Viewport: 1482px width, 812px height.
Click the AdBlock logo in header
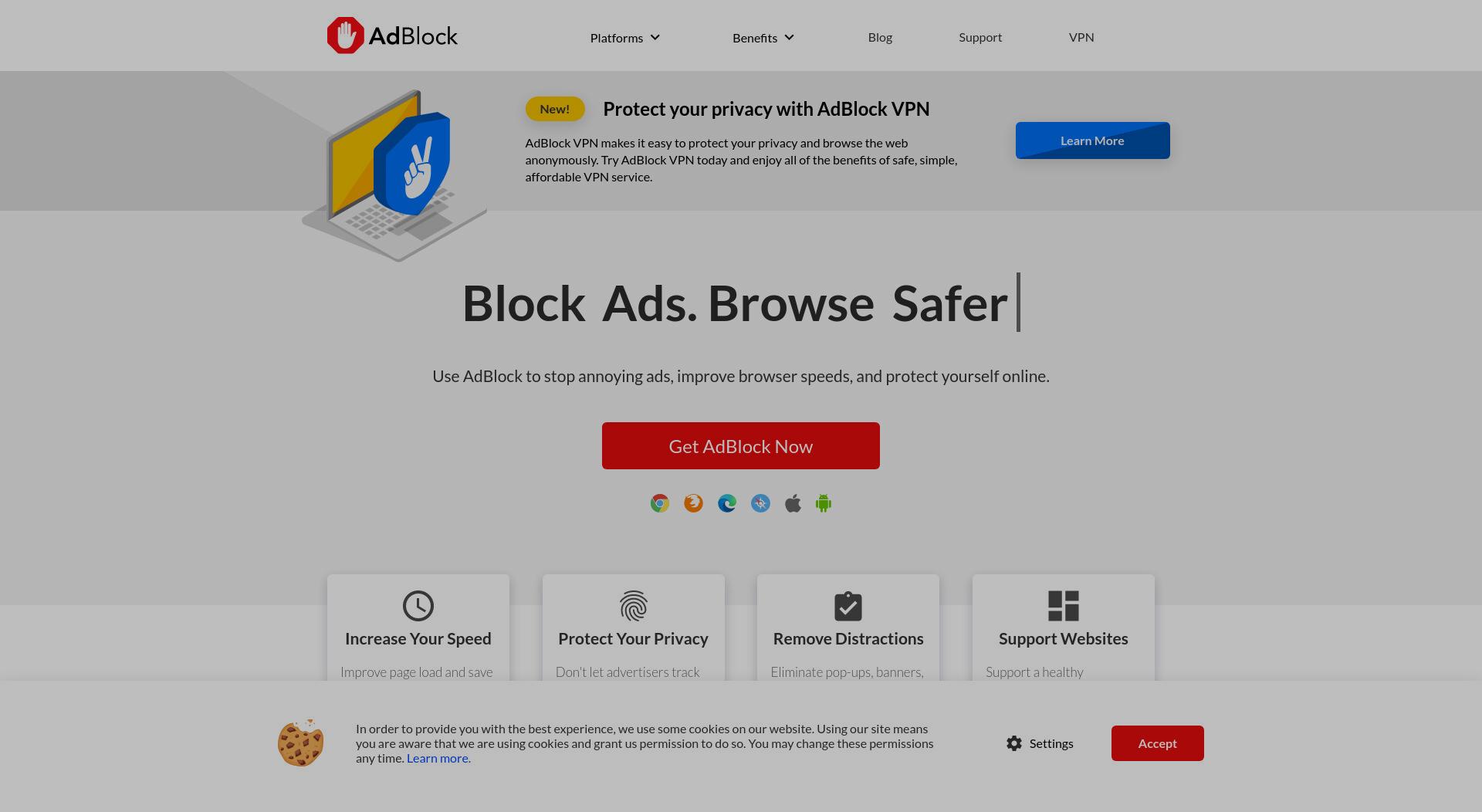coord(392,36)
